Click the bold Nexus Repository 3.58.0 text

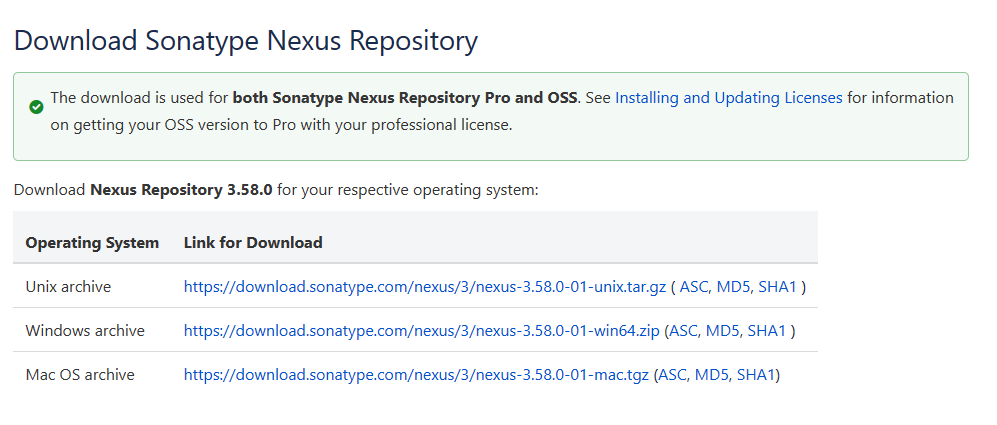click(182, 190)
